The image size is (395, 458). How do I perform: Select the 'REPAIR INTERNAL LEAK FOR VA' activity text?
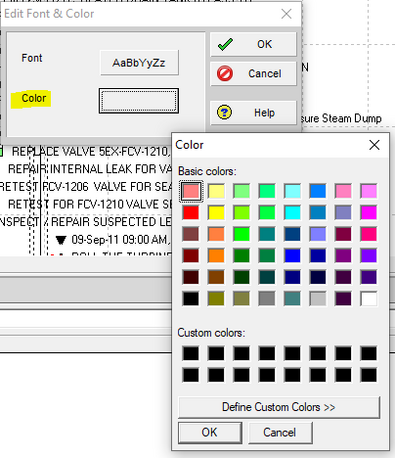point(90,169)
